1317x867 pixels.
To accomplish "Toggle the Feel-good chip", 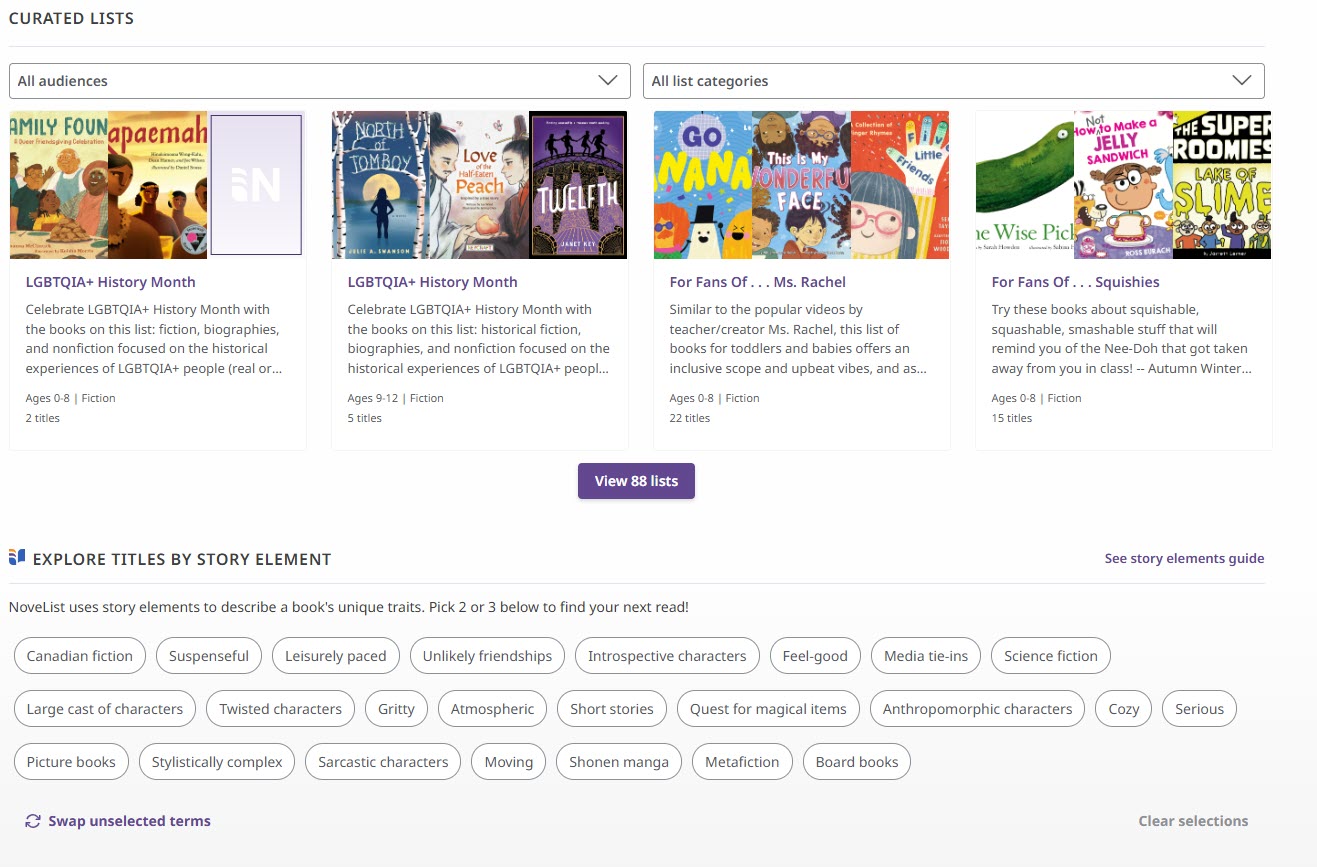I will click(x=815, y=656).
